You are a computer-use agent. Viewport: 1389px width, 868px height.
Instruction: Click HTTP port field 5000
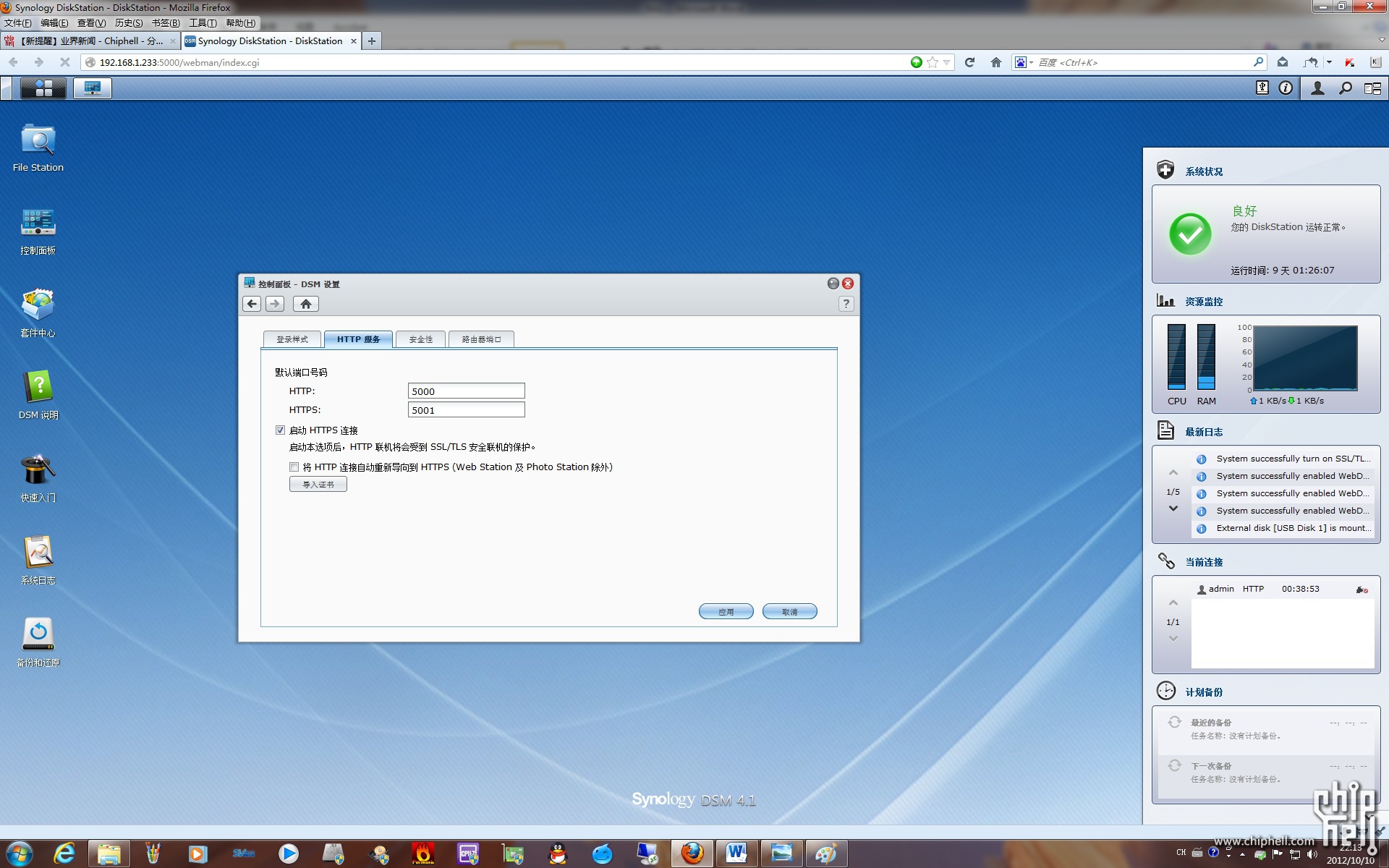tap(466, 391)
